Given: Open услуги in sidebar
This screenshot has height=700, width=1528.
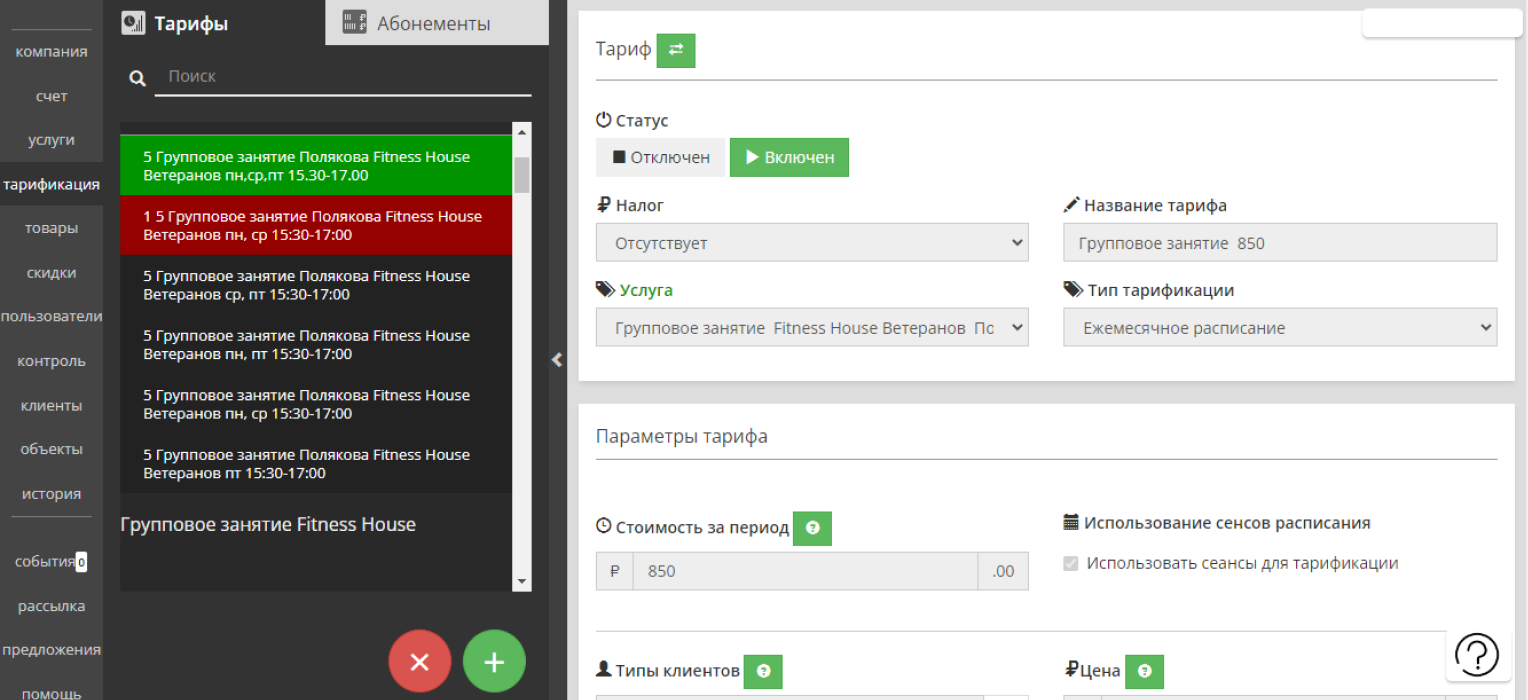Looking at the screenshot, I should pyautogui.click(x=52, y=140).
